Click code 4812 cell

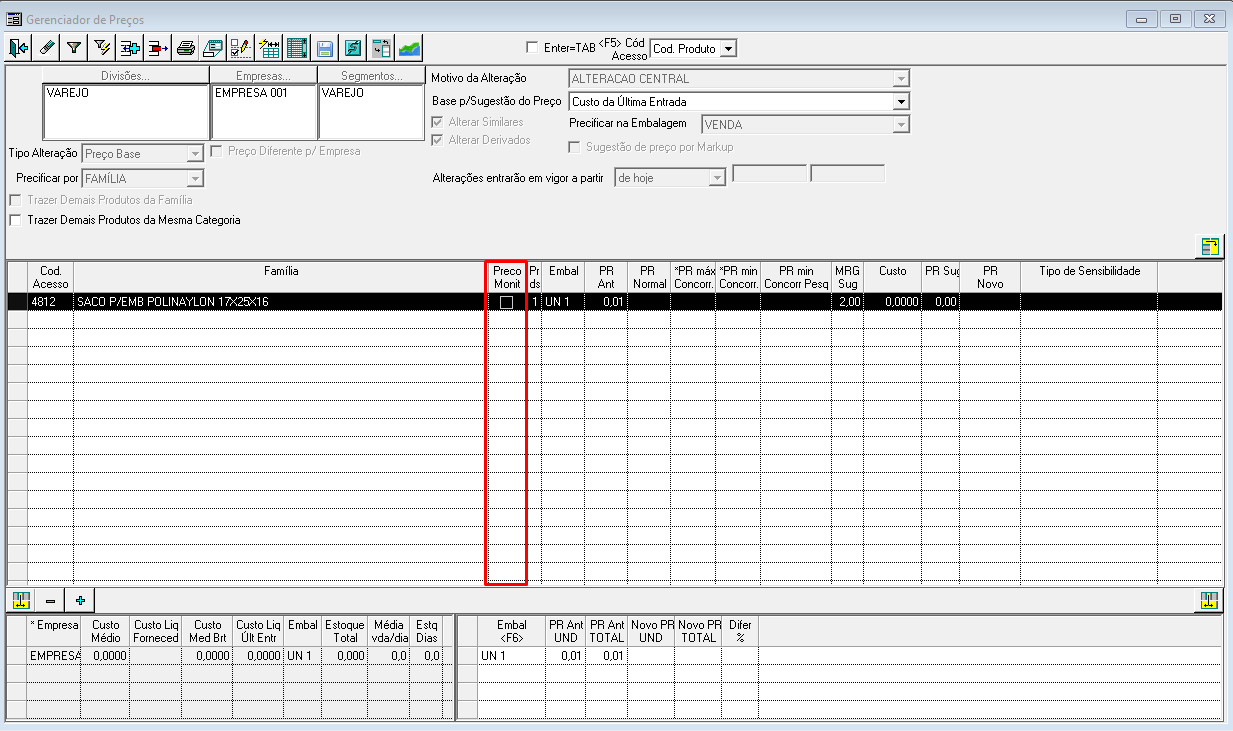(x=50, y=302)
